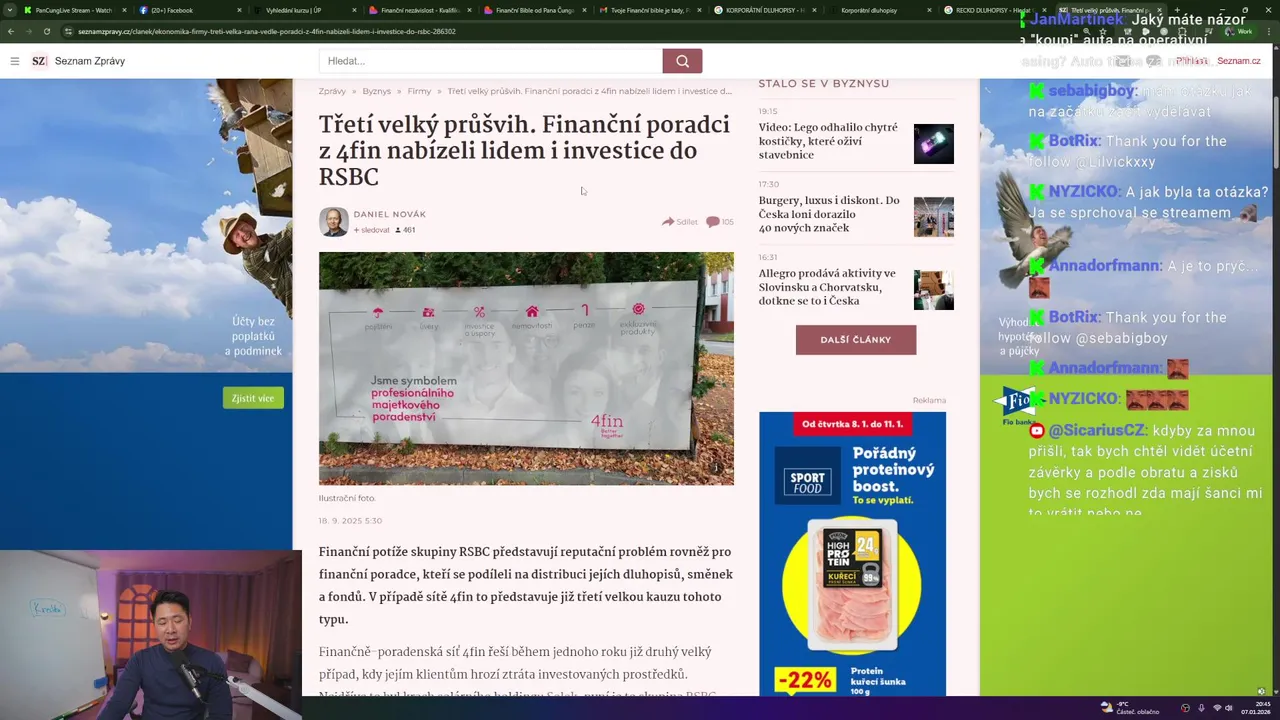Go forward with the browser forward arrow

click(x=29, y=31)
